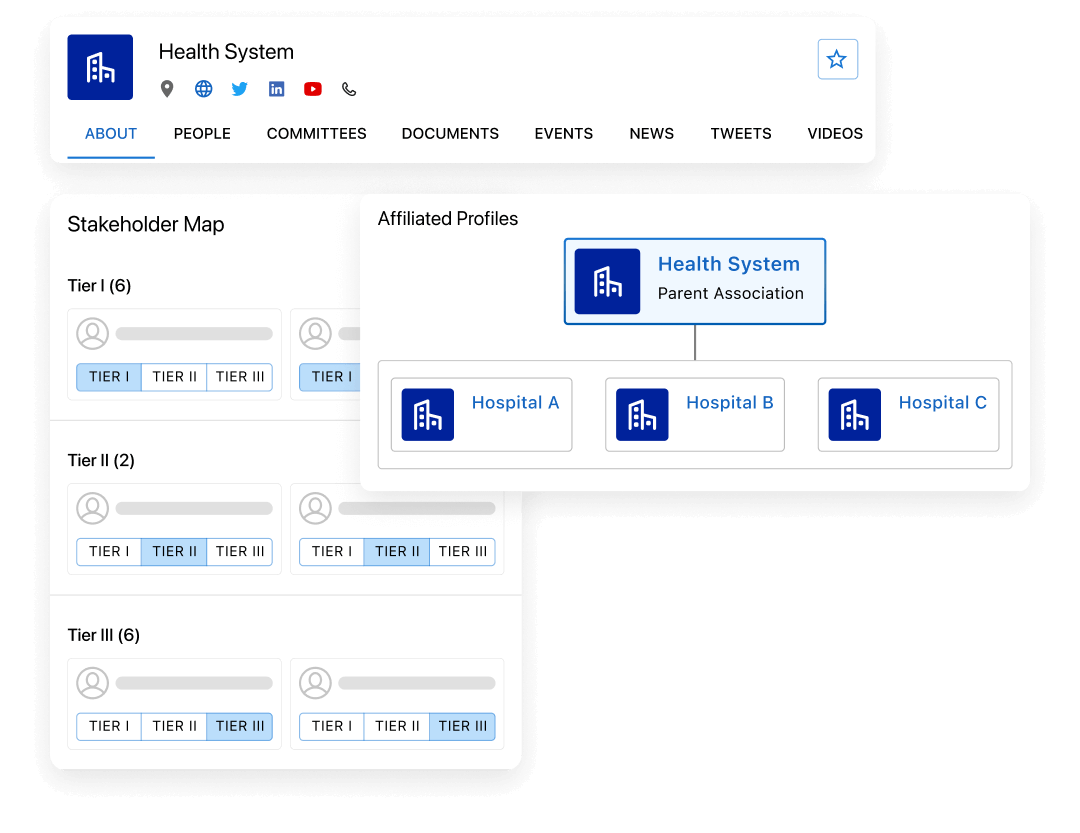This screenshot has width=1080, height=833.
Task: Click the star favorite icon
Action: 837,60
